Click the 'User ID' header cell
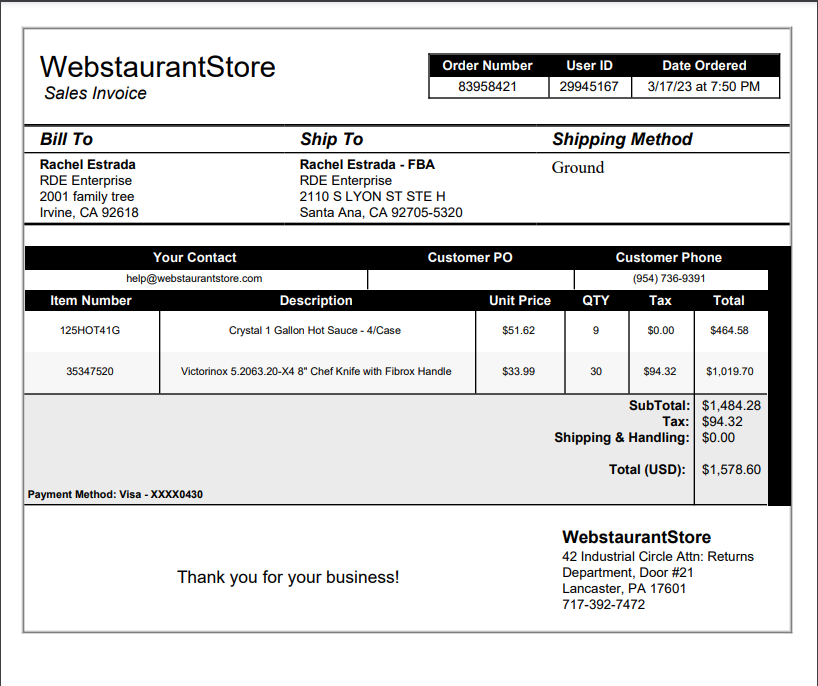 click(x=590, y=66)
